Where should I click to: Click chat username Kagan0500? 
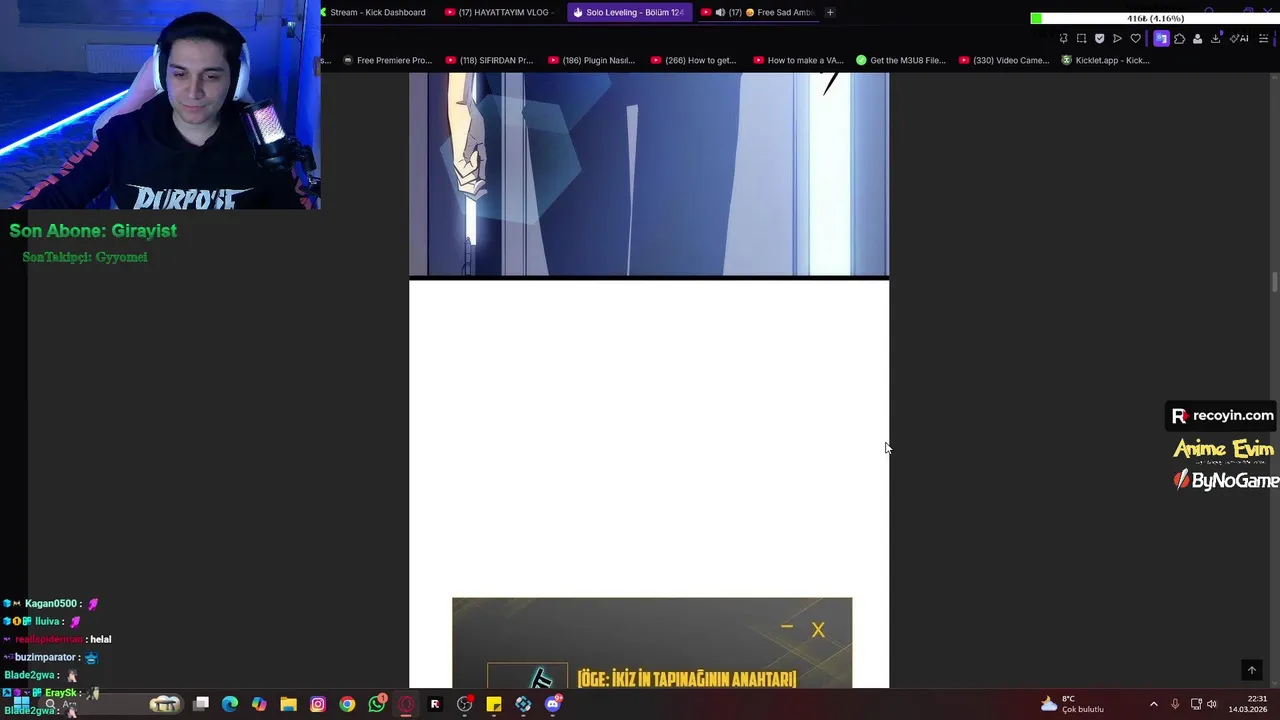[51, 603]
